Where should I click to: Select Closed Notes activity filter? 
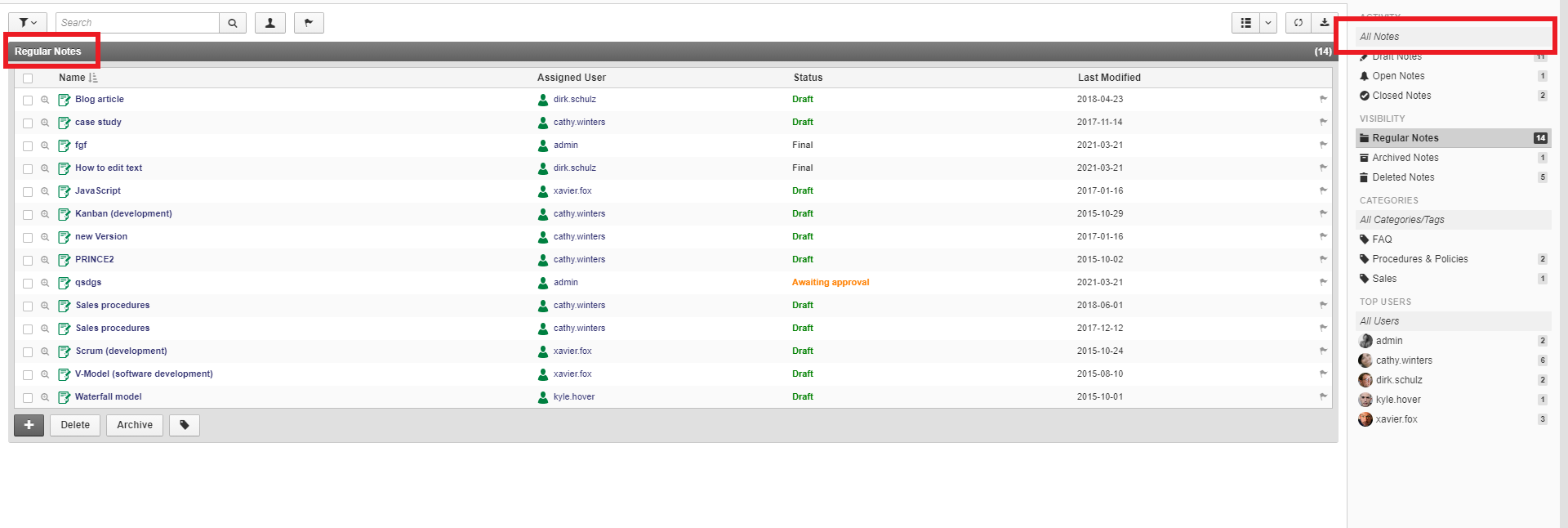[x=1401, y=96]
